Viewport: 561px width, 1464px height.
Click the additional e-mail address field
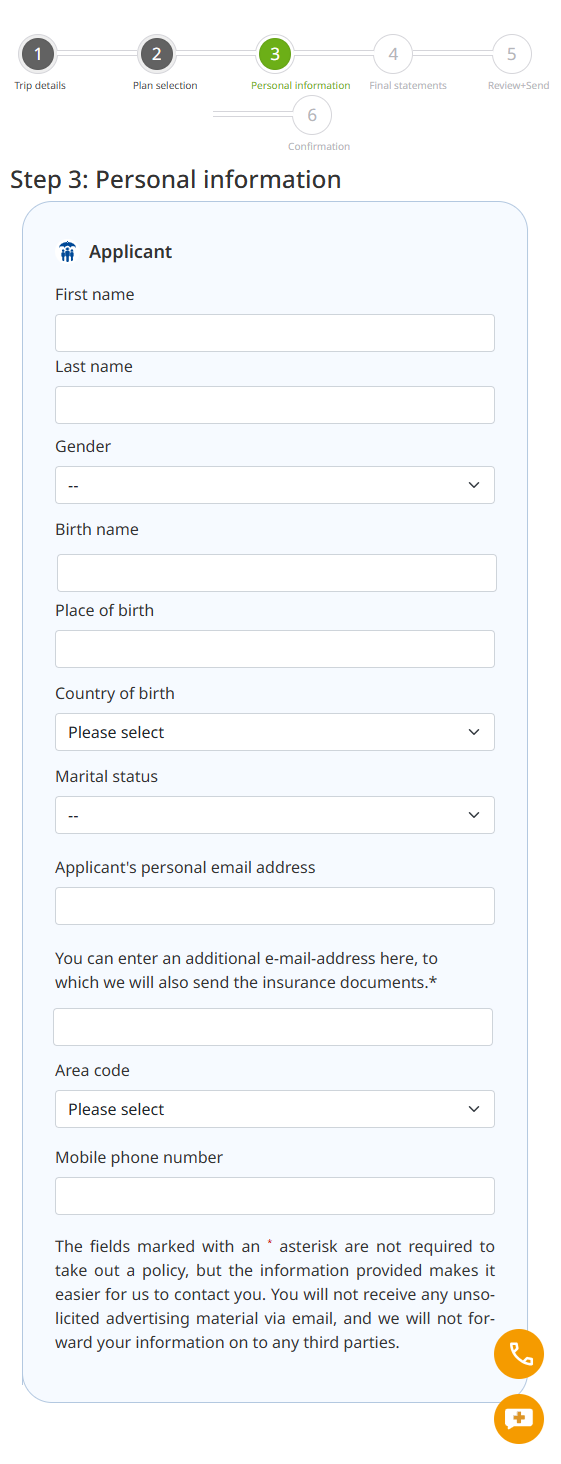tap(273, 1027)
